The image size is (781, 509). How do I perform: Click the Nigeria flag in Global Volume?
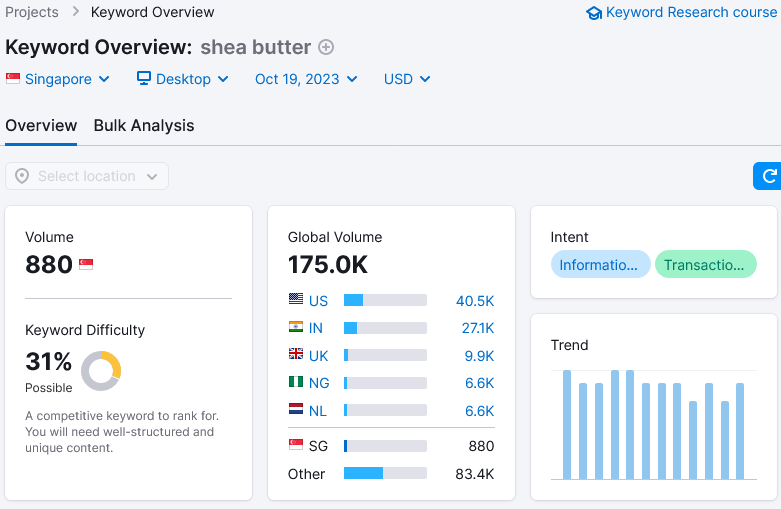pos(296,382)
